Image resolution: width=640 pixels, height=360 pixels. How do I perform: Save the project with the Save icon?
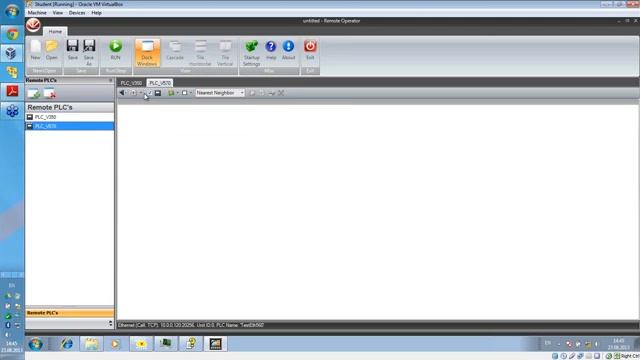click(x=73, y=51)
